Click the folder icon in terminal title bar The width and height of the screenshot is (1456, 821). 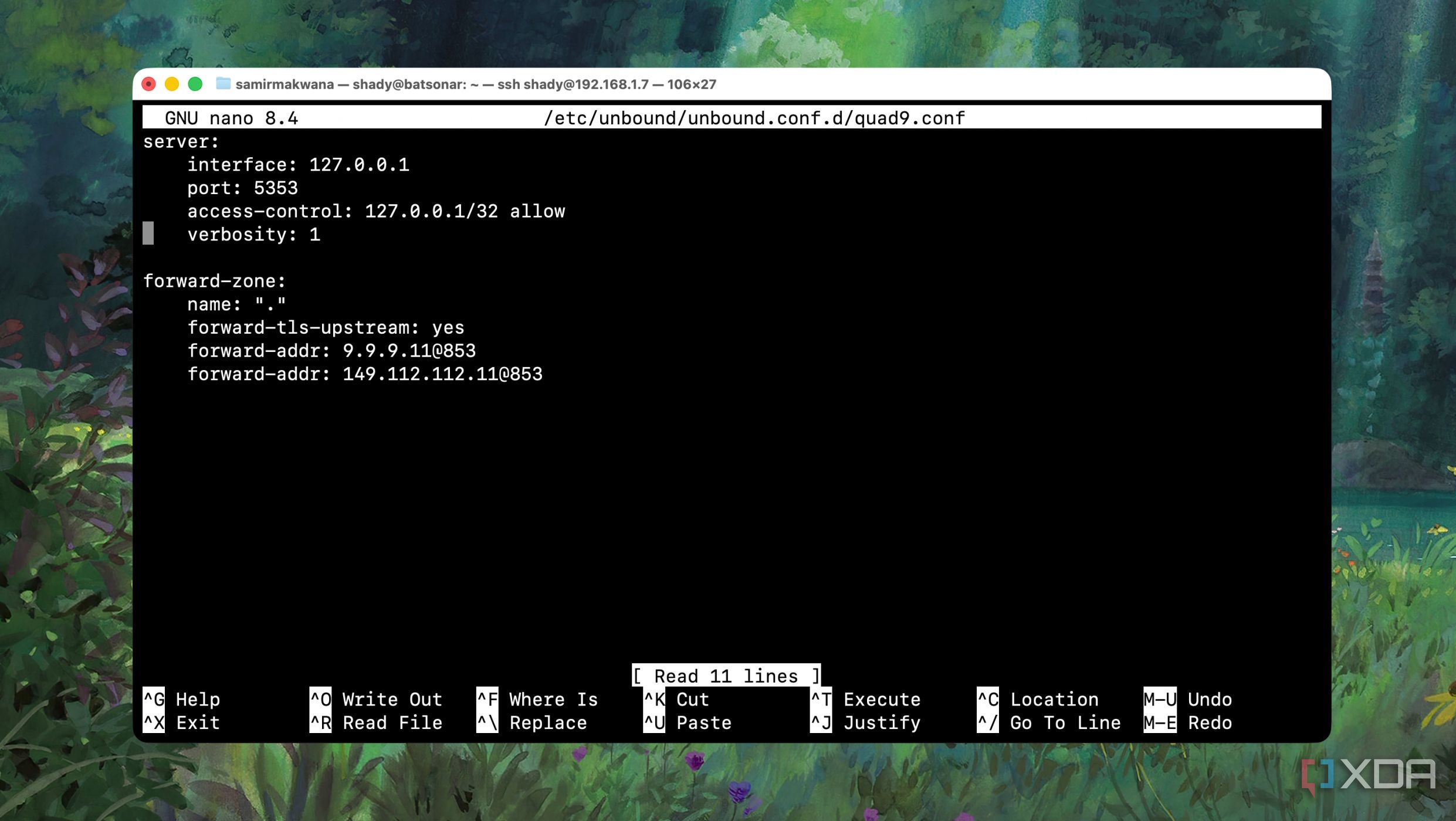coord(223,84)
